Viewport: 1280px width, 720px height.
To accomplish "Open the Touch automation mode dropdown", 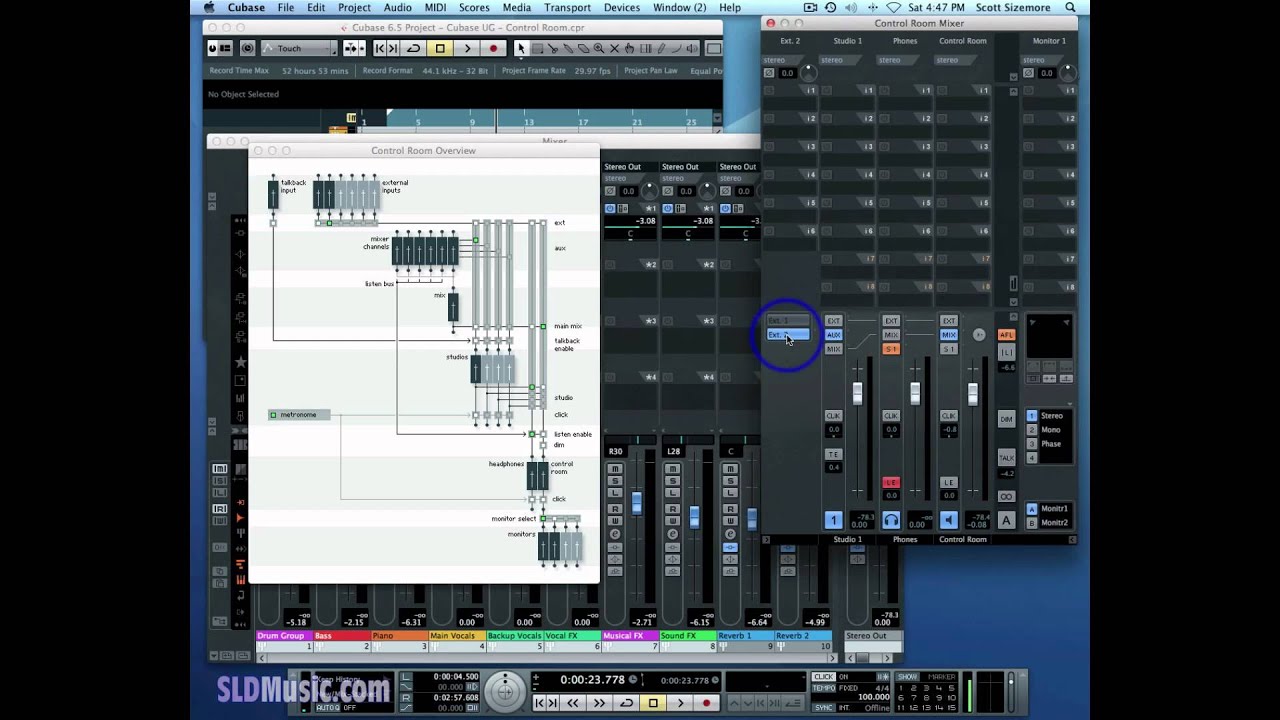I will [300, 48].
